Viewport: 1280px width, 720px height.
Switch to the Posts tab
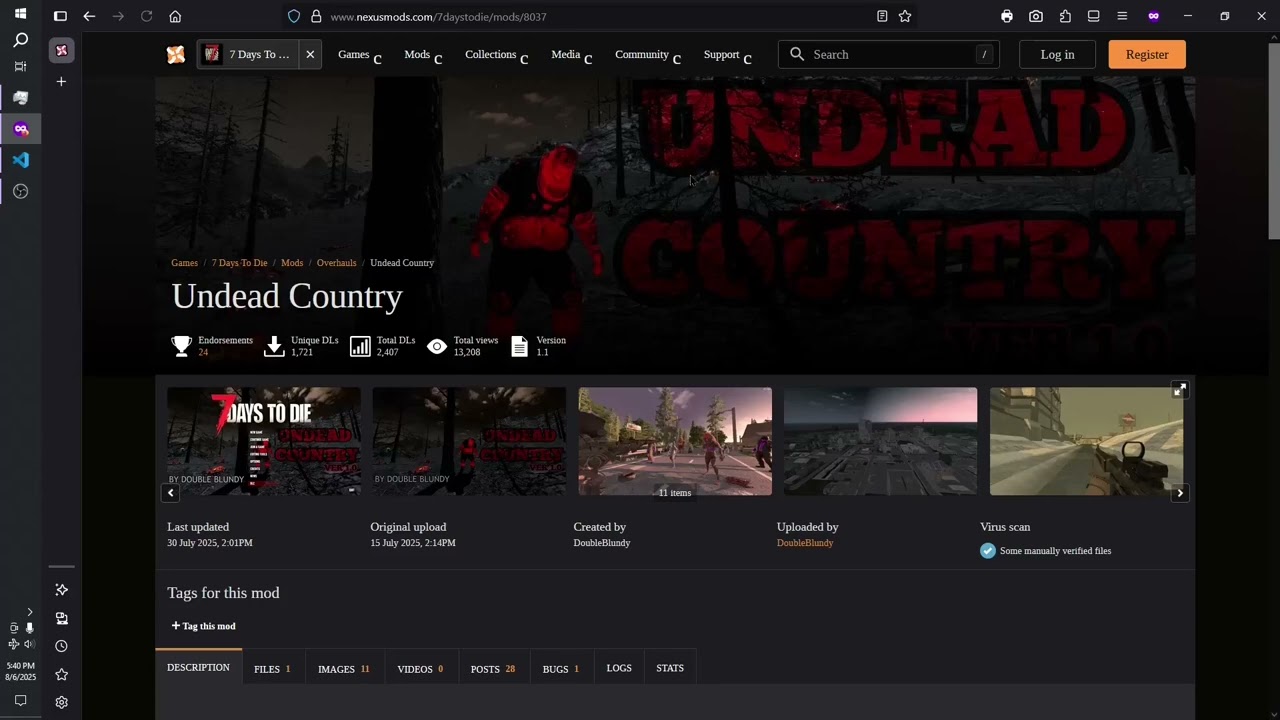493,668
